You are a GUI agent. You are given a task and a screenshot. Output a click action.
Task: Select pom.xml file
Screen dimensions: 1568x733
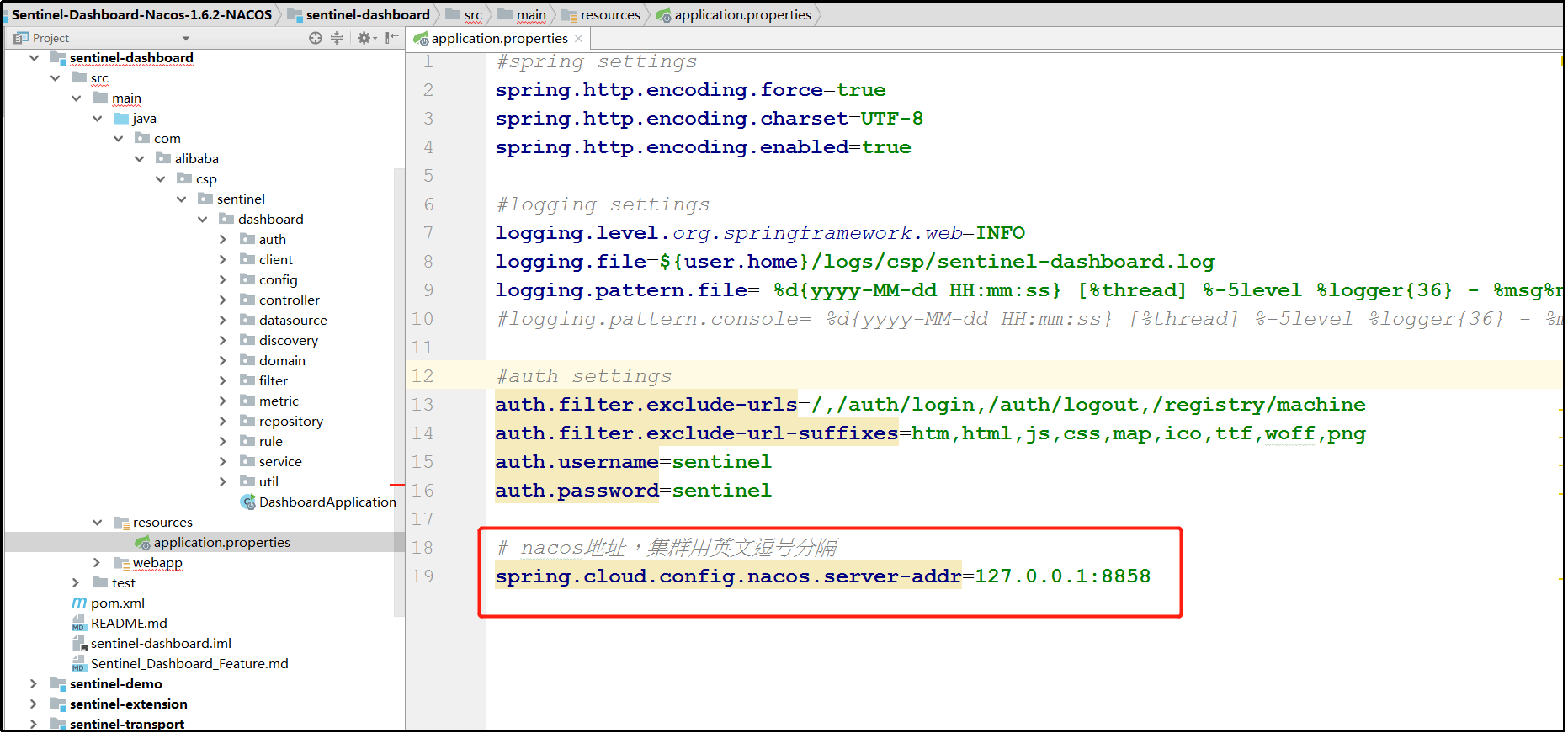118,603
